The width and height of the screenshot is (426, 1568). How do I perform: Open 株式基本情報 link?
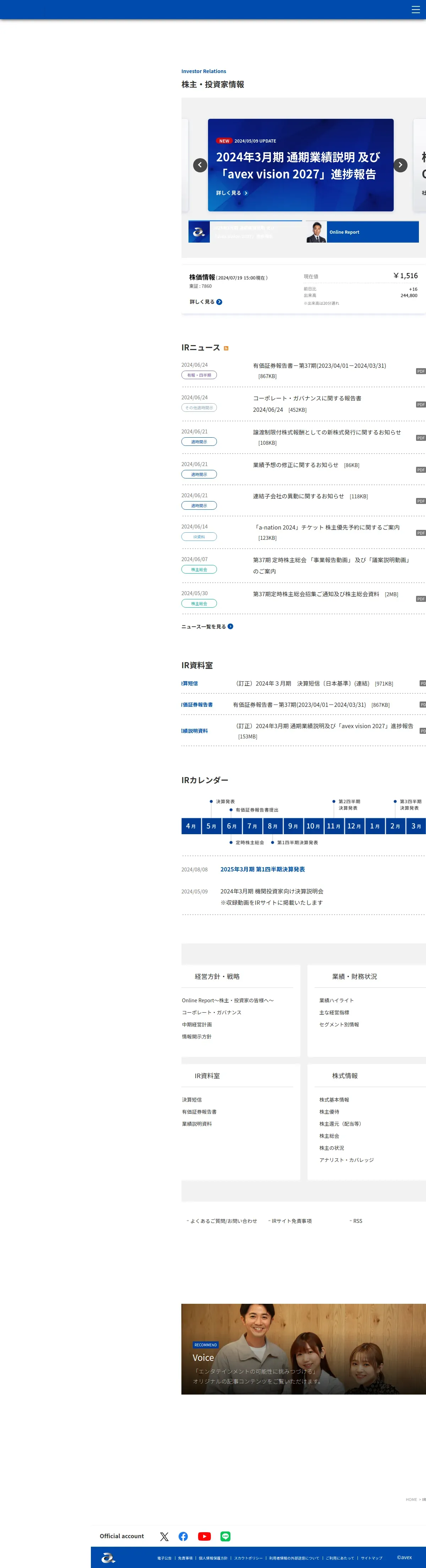click(334, 1100)
